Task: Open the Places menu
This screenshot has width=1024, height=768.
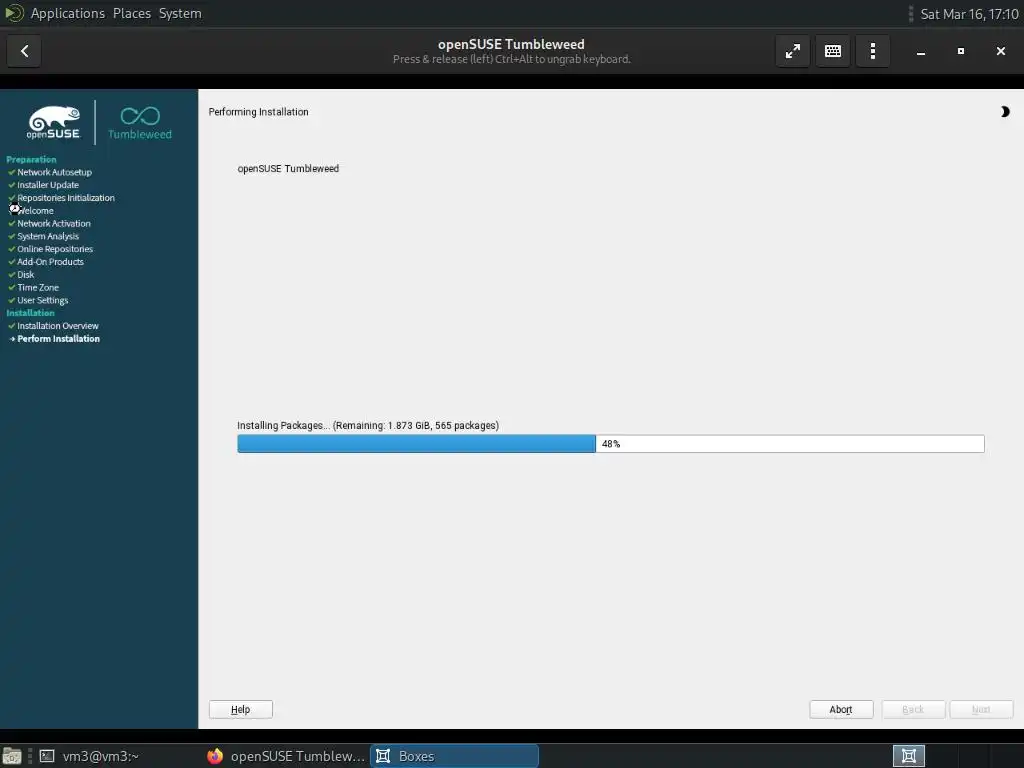Action: (131, 13)
